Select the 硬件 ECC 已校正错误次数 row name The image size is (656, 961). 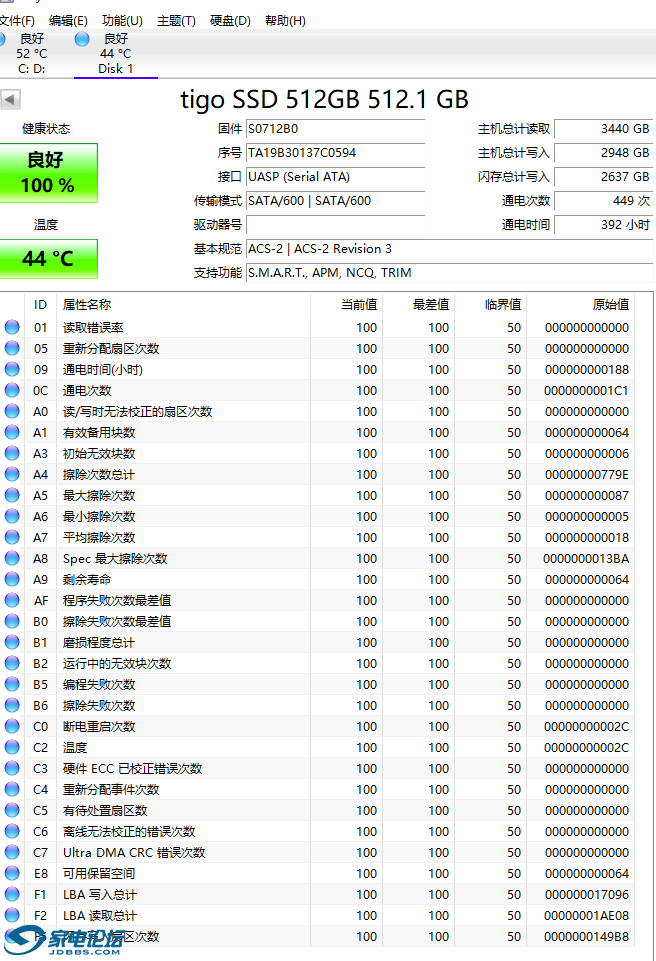tap(132, 768)
